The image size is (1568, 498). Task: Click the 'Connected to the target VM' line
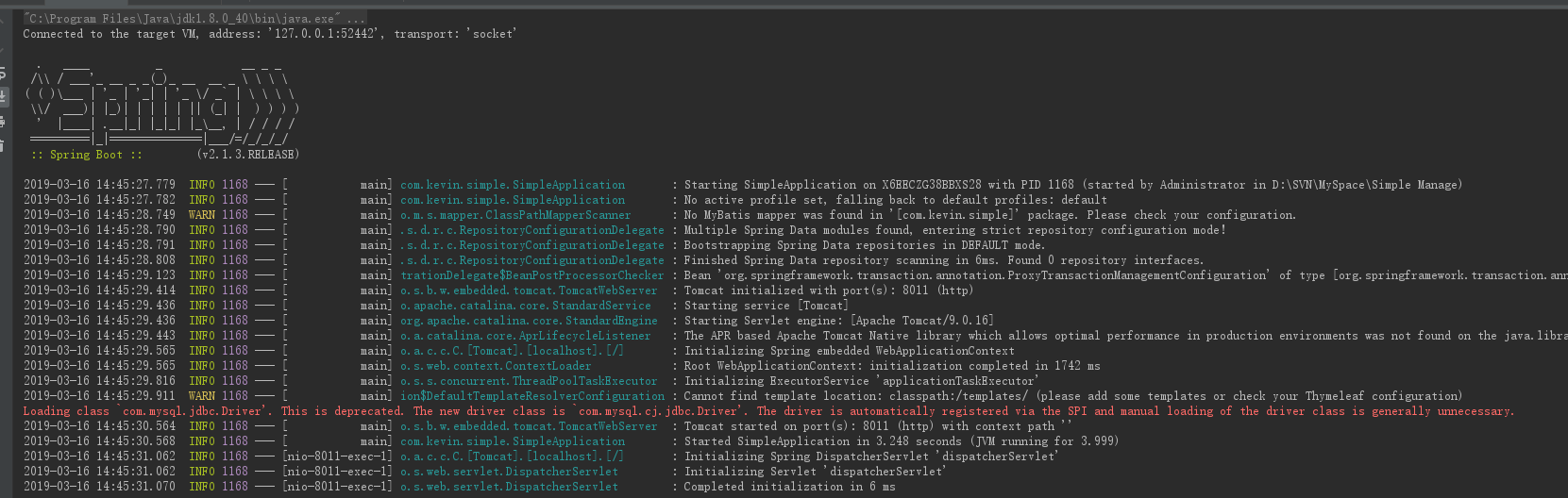pyautogui.click(x=270, y=34)
